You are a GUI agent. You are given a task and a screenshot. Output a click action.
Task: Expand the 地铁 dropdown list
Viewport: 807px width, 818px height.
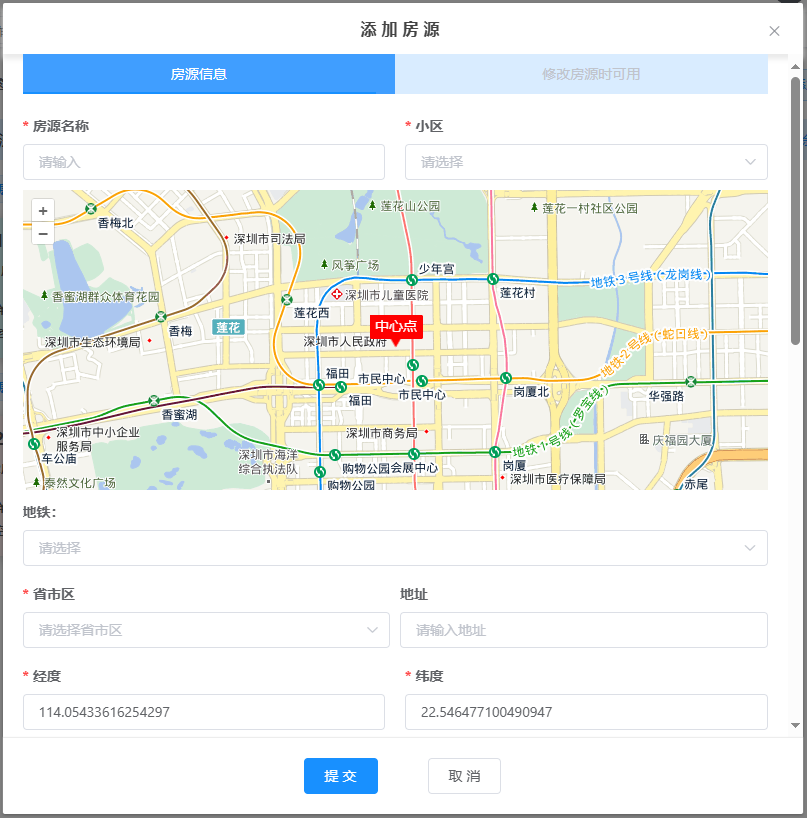[395, 548]
